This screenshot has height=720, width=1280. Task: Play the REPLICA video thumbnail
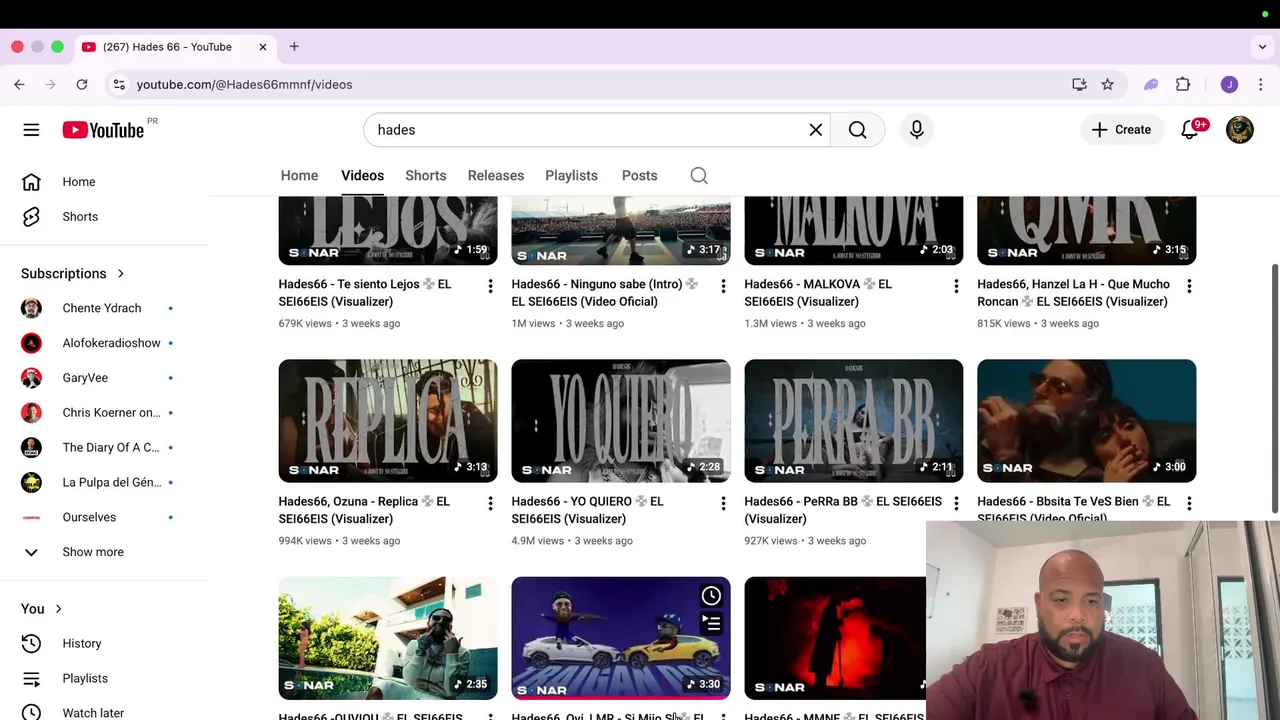(388, 421)
